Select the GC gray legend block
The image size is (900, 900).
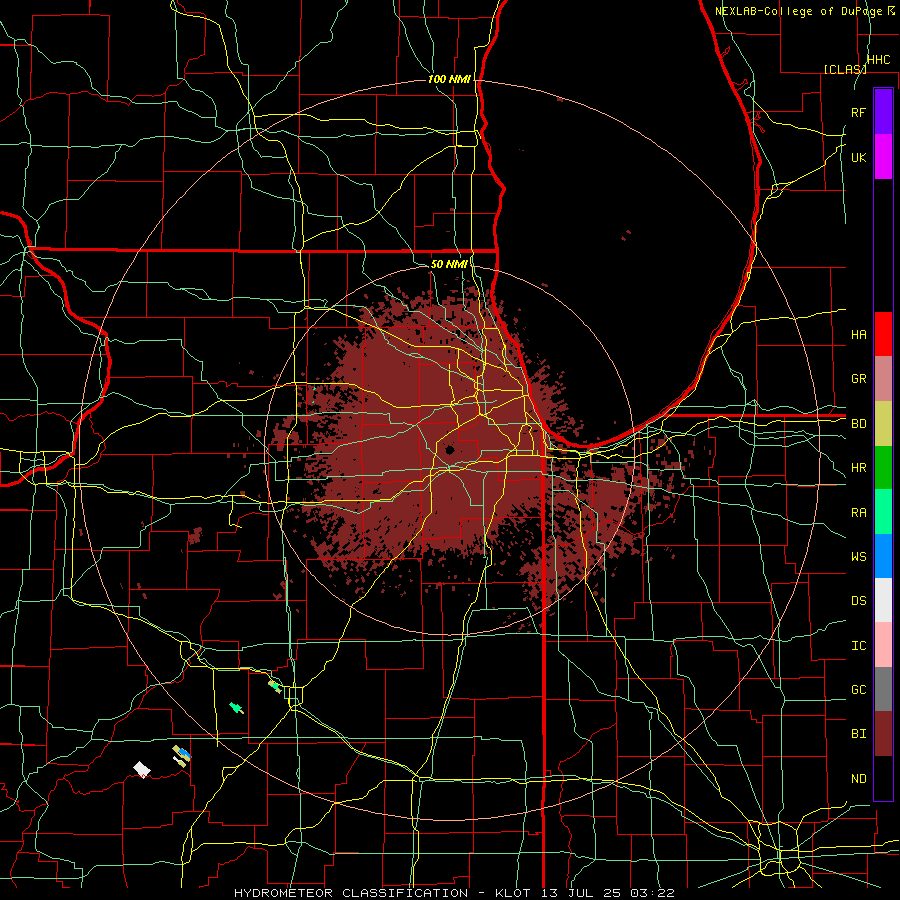(883, 689)
